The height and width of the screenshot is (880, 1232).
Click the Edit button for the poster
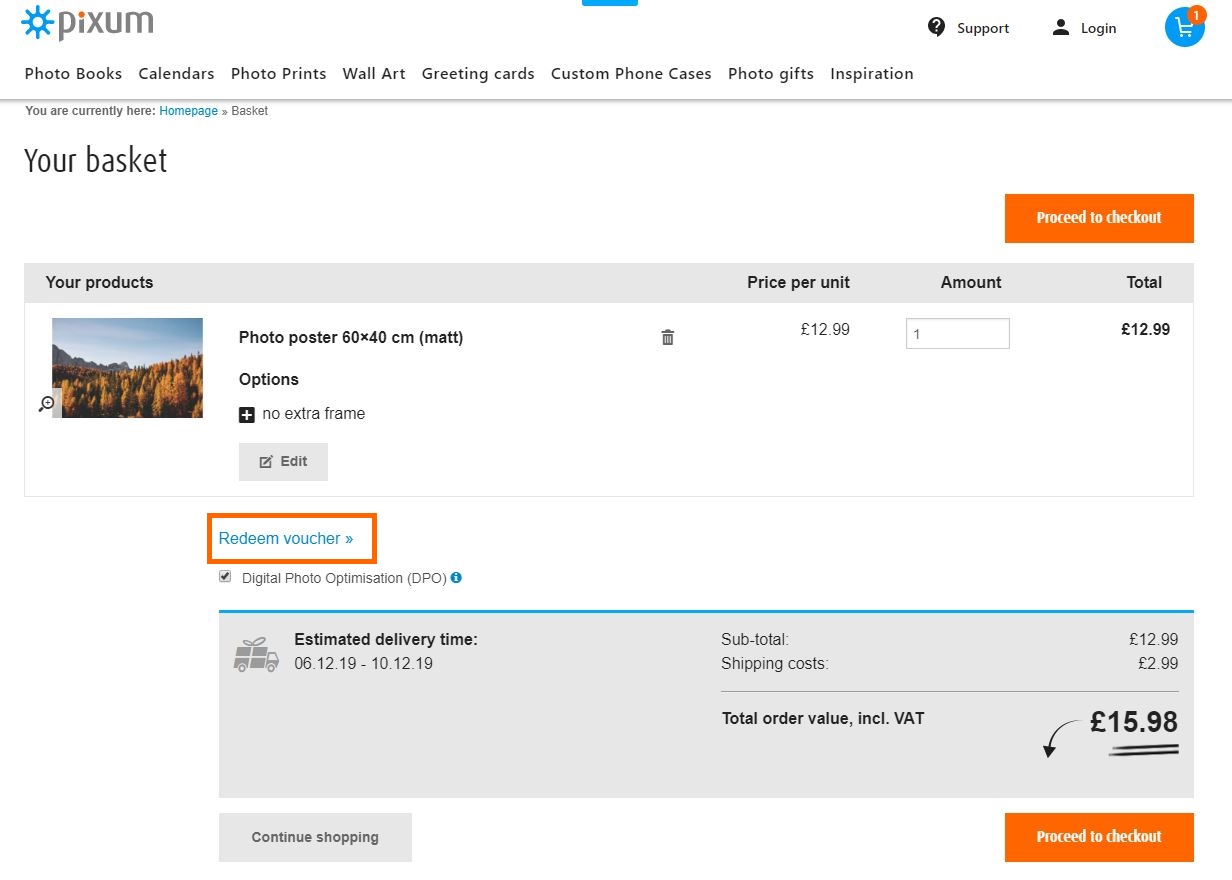pos(283,462)
